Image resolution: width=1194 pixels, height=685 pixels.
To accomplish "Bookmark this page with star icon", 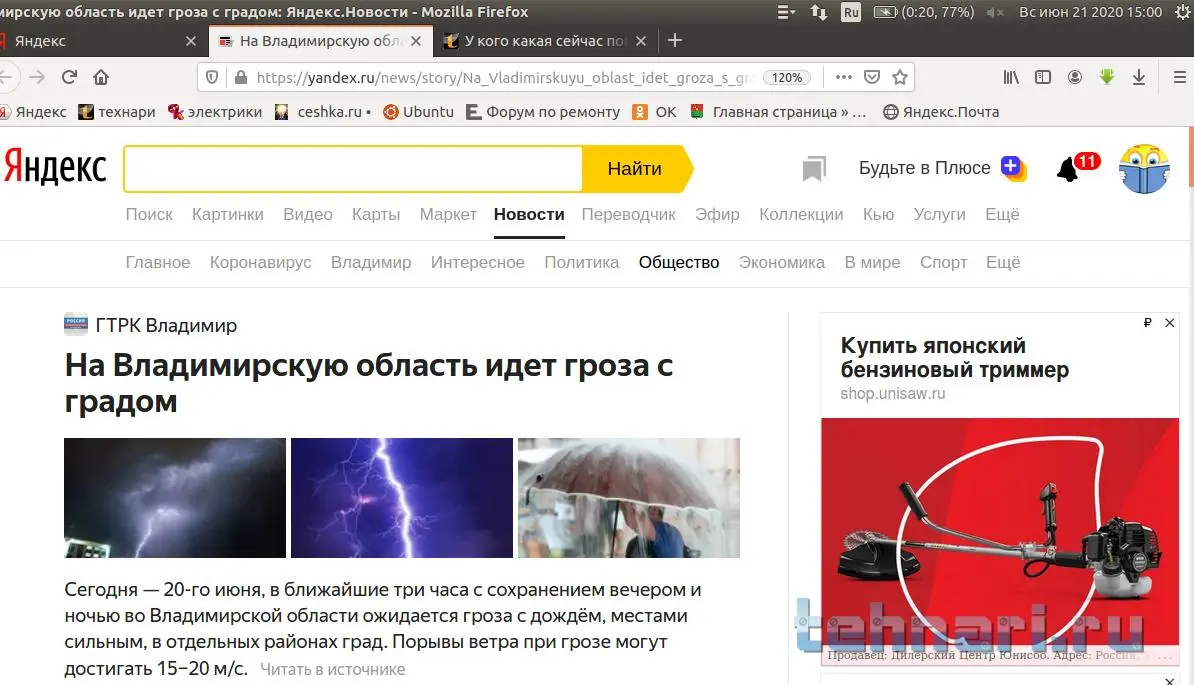I will (x=900, y=77).
